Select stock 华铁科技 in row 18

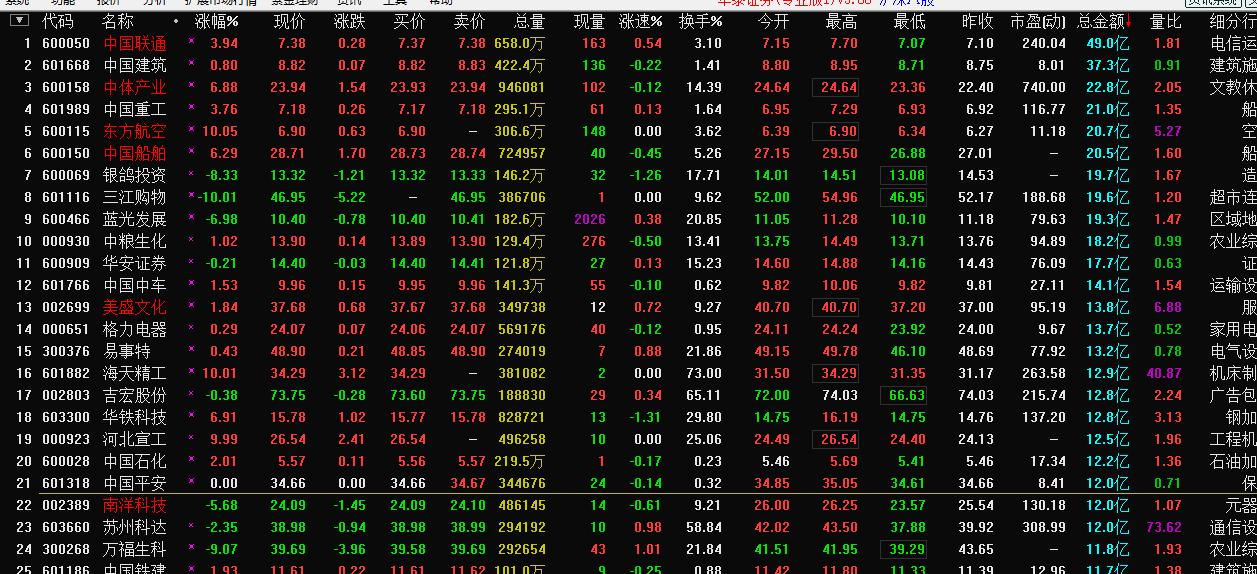tap(135, 417)
